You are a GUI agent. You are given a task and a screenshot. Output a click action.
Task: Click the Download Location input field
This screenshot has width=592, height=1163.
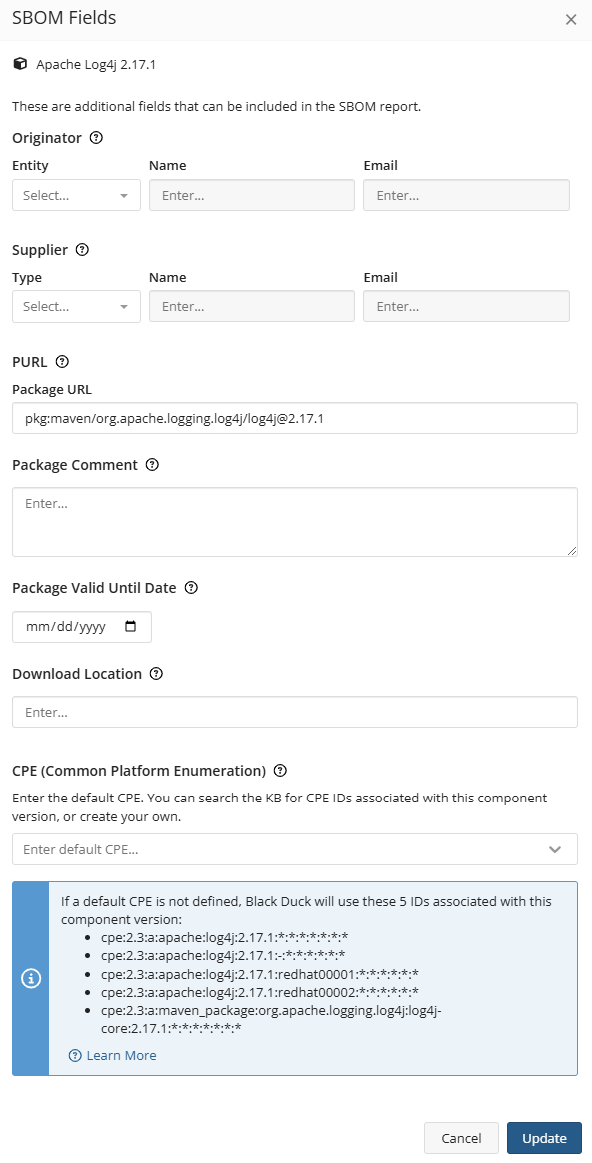pyautogui.click(x=295, y=712)
